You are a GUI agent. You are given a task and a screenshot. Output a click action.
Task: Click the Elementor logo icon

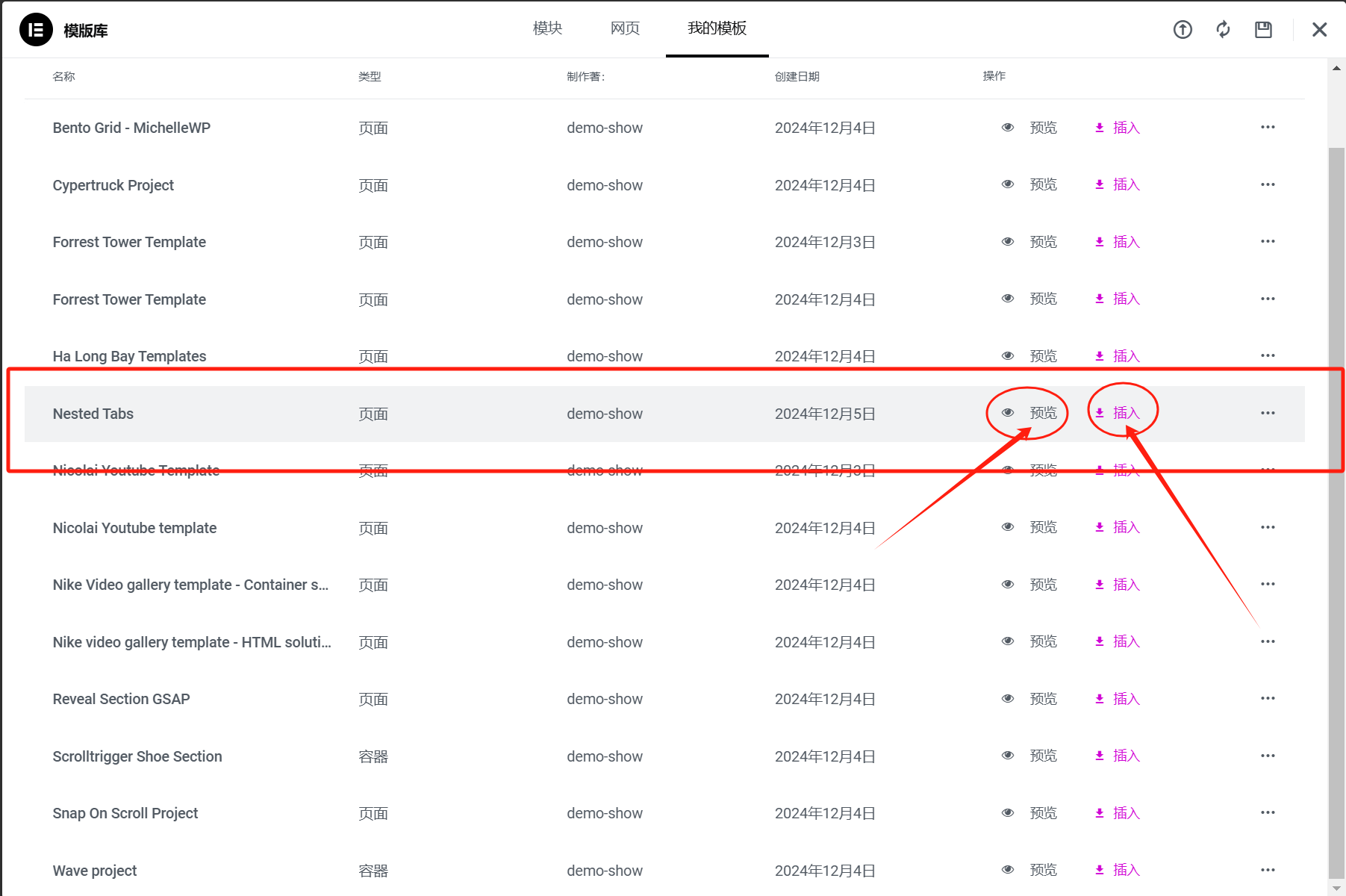[x=35, y=30]
